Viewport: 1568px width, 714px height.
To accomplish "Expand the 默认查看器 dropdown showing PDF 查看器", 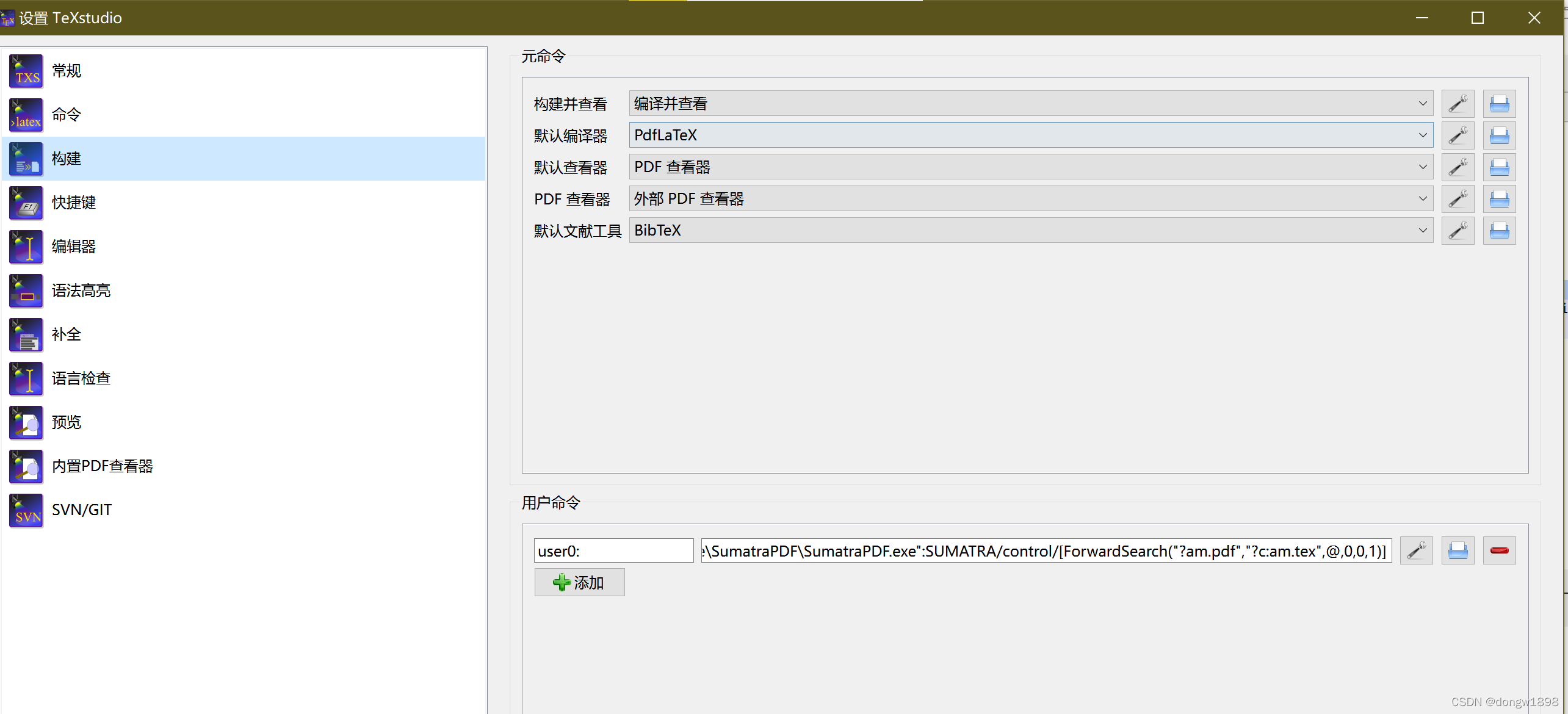I will tap(1031, 167).
